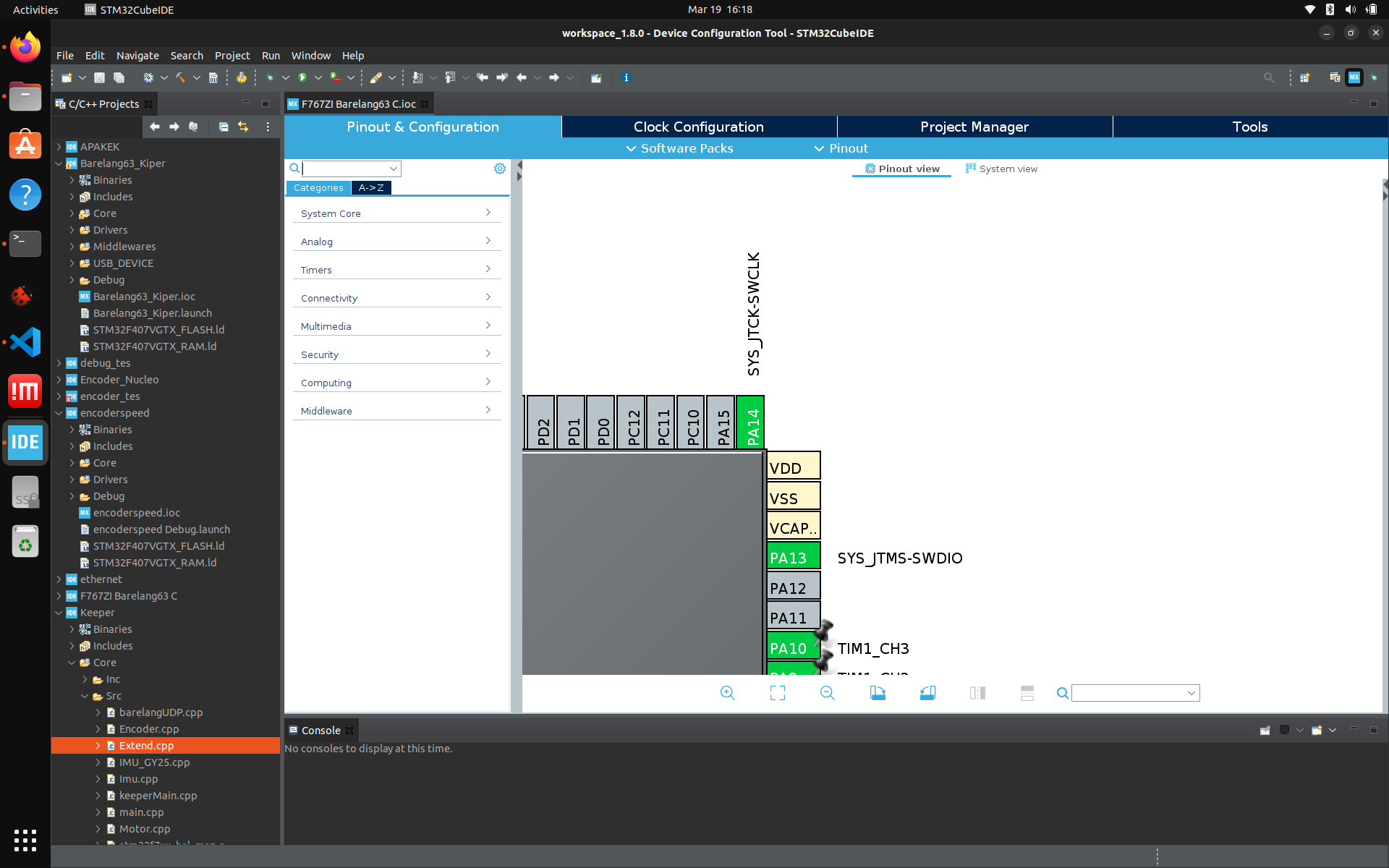The height and width of the screenshot is (868, 1389).
Task: Select the Categories button
Action: click(x=318, y=187)
